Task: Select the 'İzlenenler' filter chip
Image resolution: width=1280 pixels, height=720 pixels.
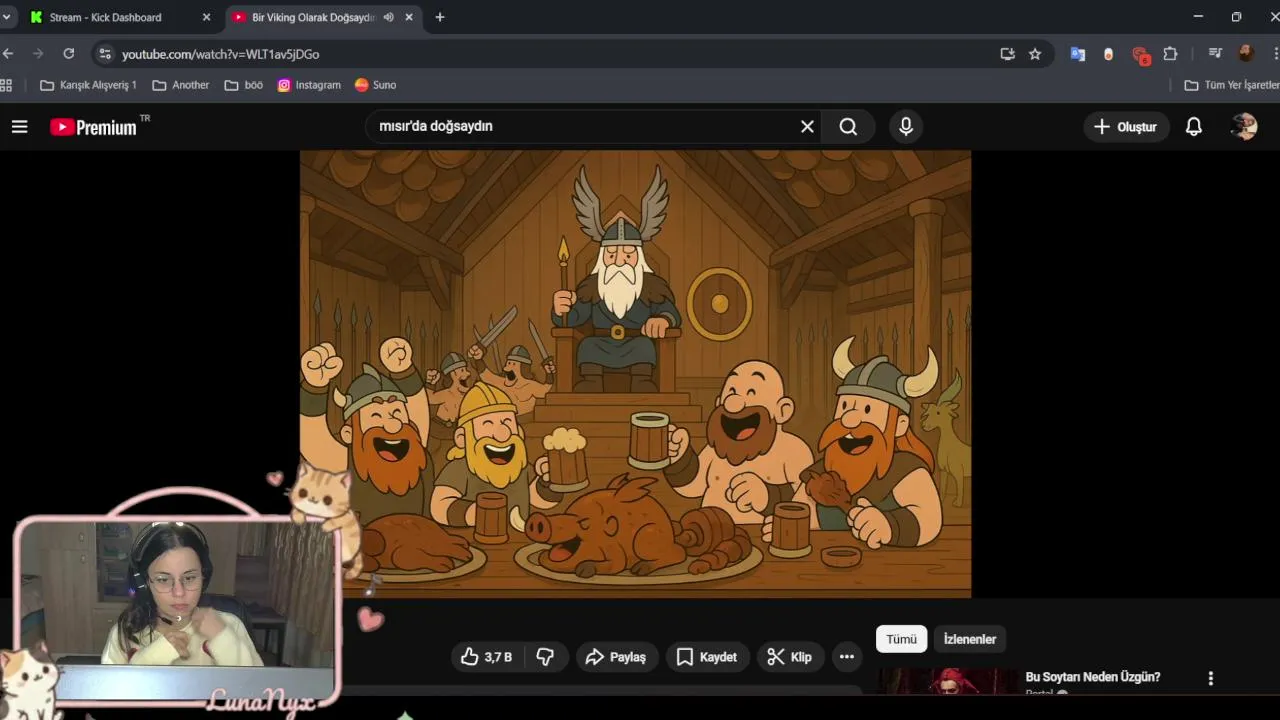Action: 970,639
